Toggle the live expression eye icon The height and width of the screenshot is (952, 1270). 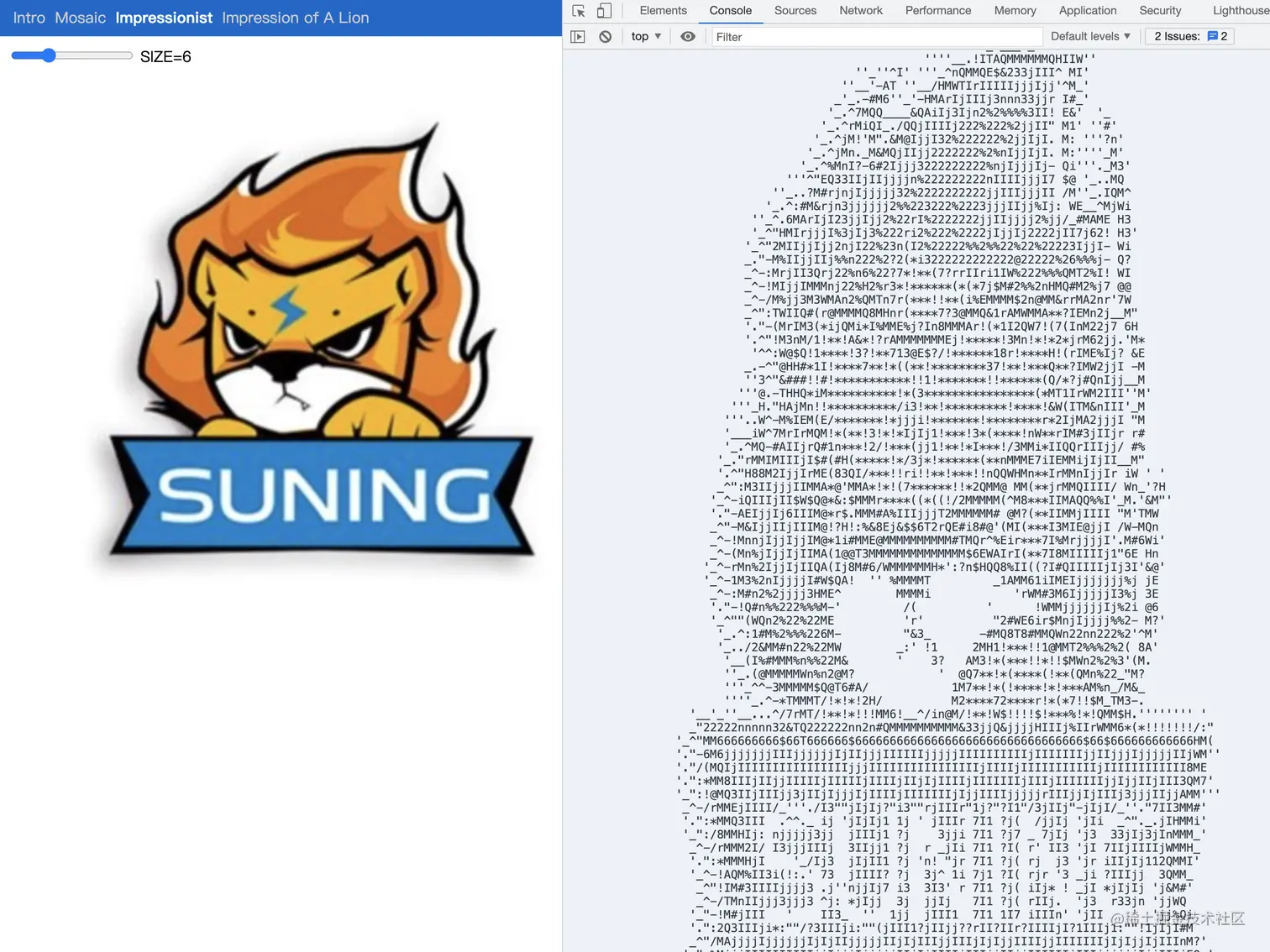[x=688, y=37]
